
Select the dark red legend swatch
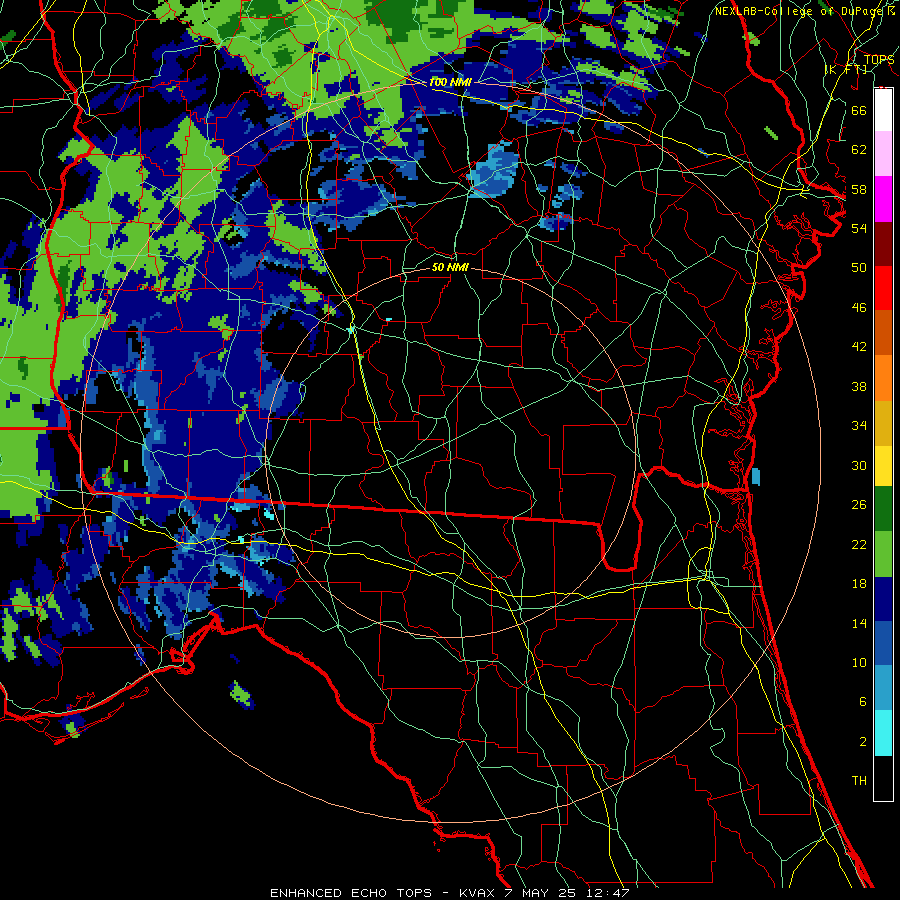coord(883,244)
